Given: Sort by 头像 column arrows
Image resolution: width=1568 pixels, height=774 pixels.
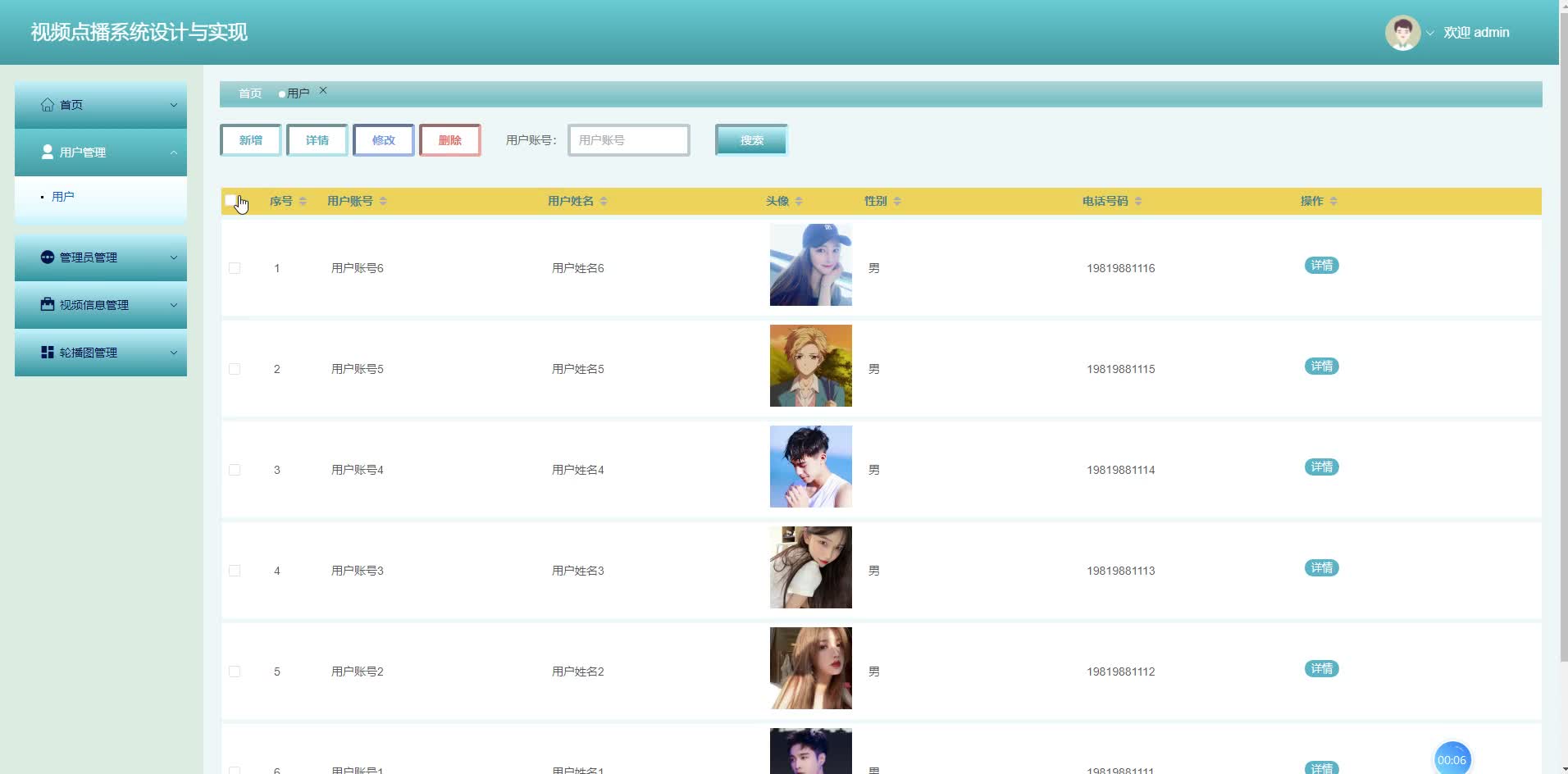Looking at the screenshot, I should coord(799,201).
